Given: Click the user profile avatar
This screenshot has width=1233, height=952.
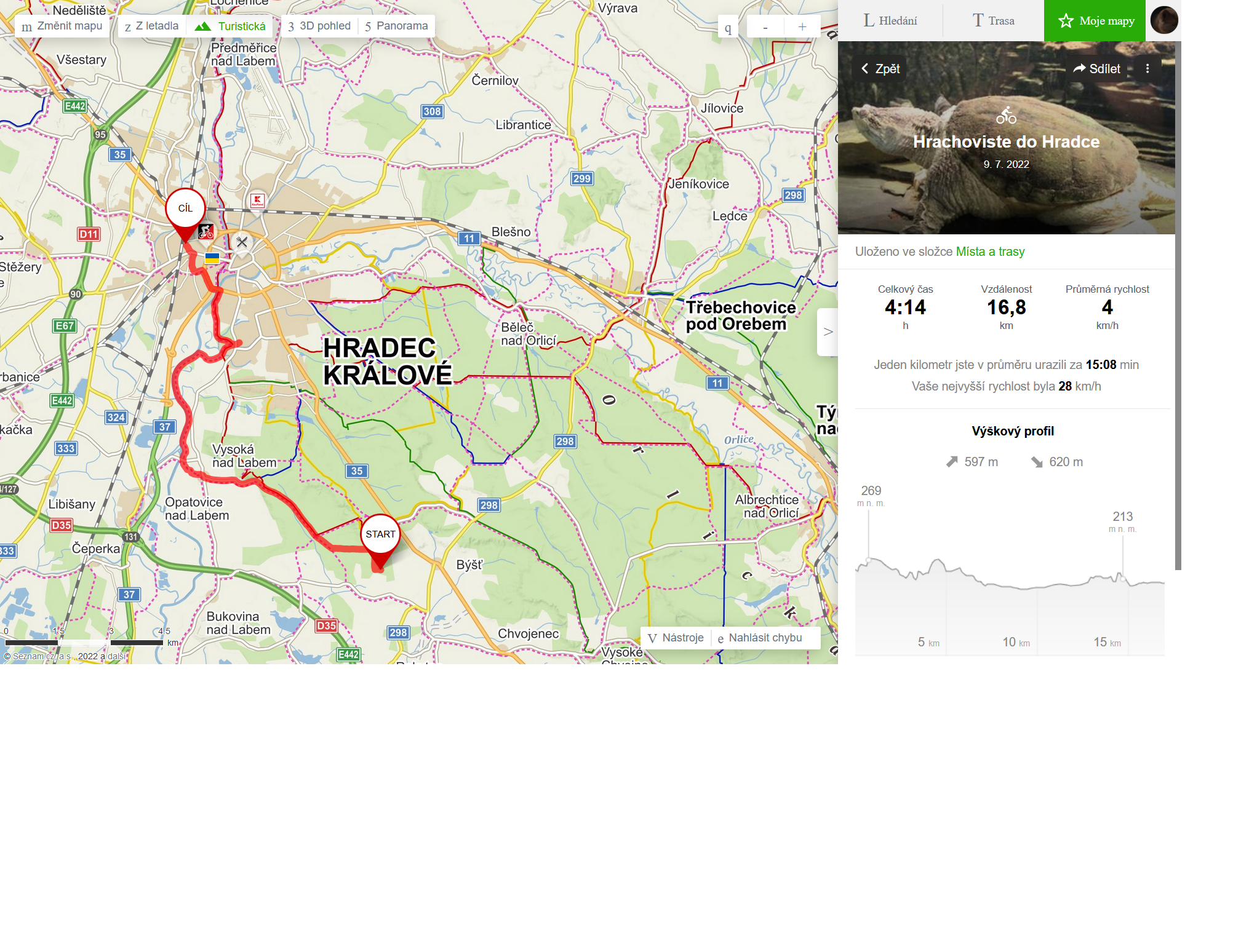Looking at the screenshot, I should point(1164,20).
